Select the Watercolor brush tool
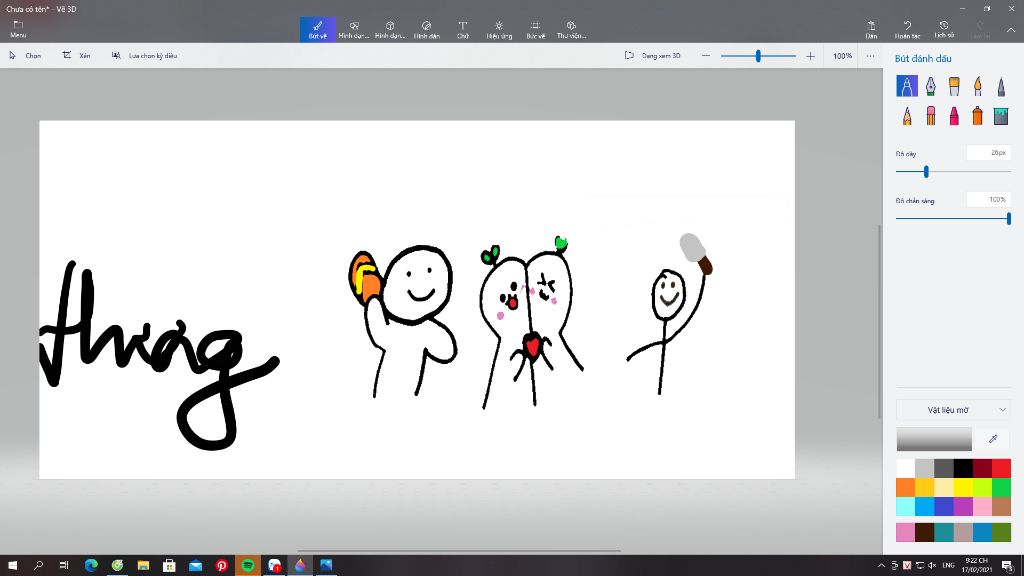This screenshot has width=1024, height=576. click(978, 86)
